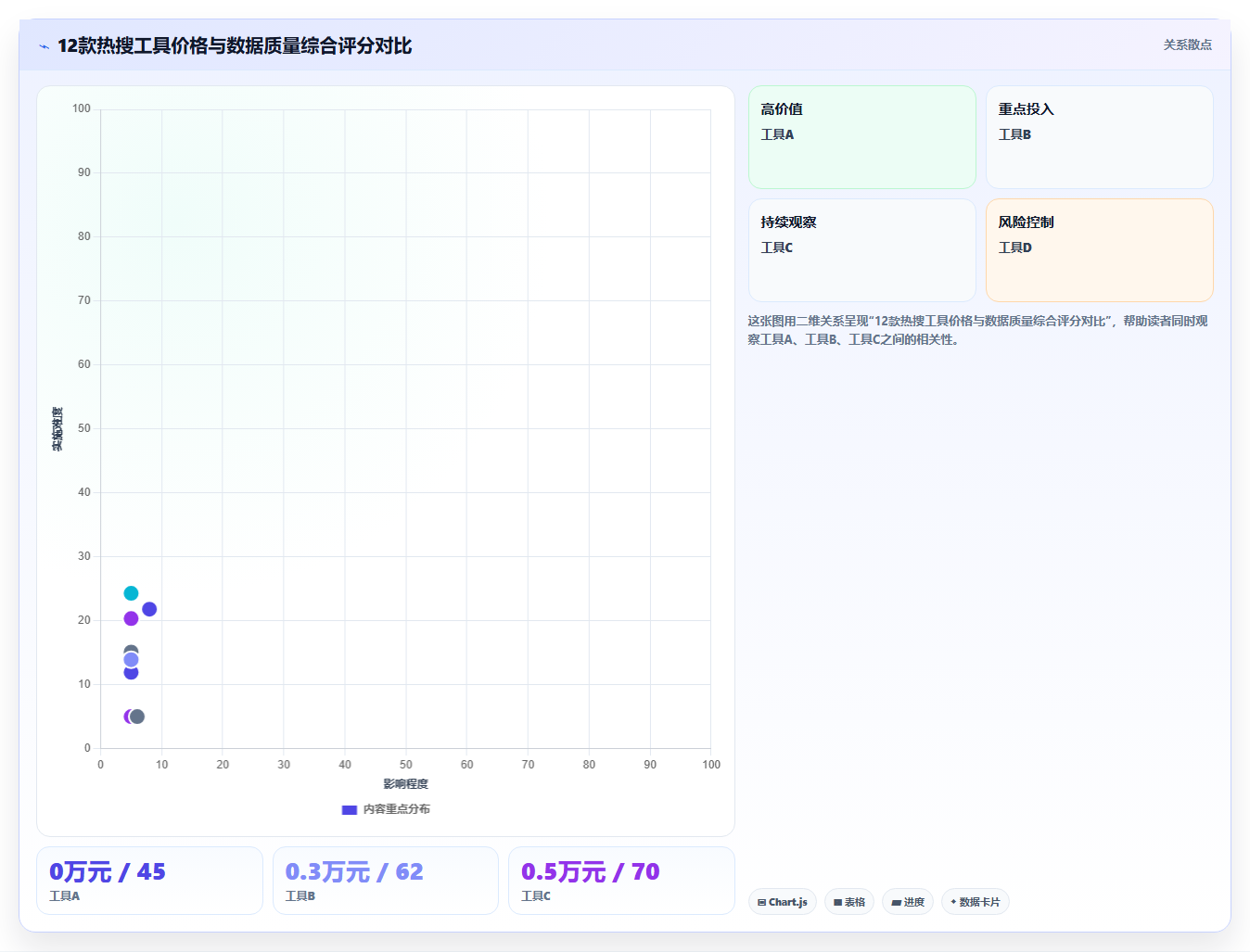Image resolution: width=1250 pixels, height=952 pixels.
Task: Click the cyan scatter point
Action: click(131, 593)
